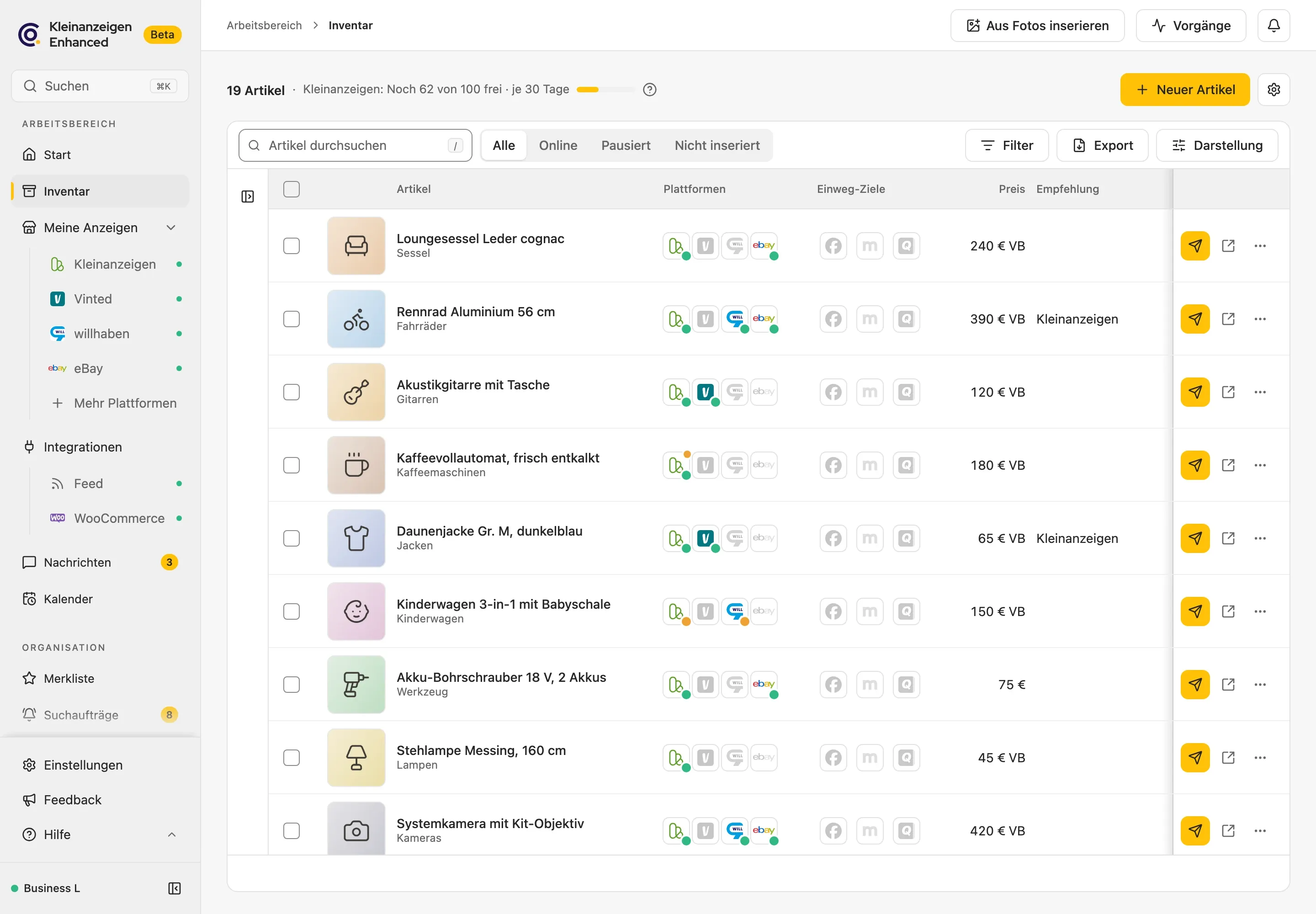Switch to the Online tab
The image size is (1316, 914).
point(558,145)
